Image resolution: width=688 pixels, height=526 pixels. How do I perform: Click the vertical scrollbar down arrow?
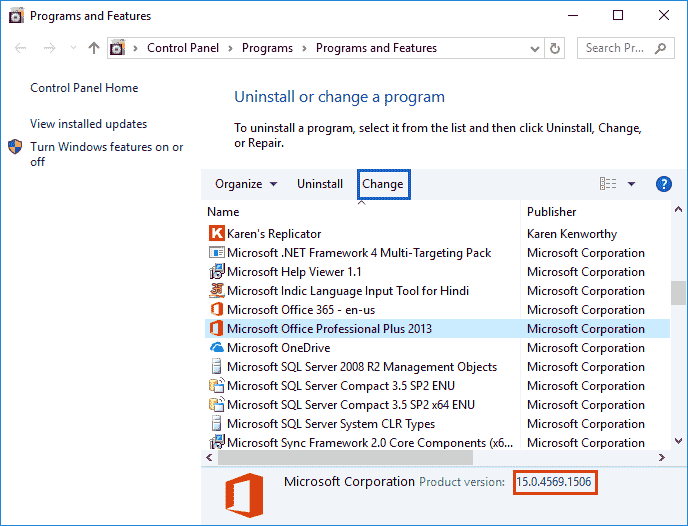tap(678, 441)
